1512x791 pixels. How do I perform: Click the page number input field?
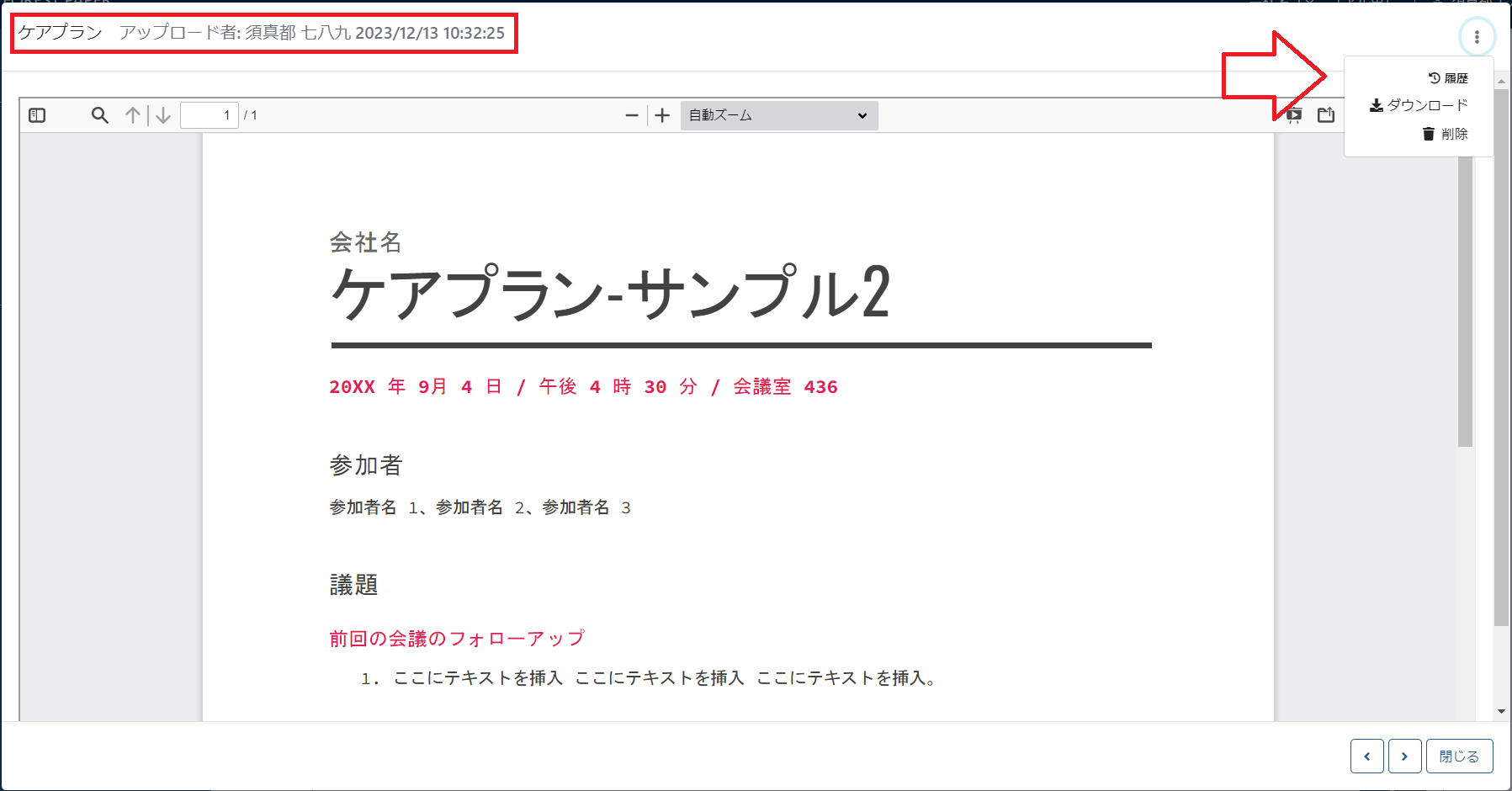click(210, 115)
